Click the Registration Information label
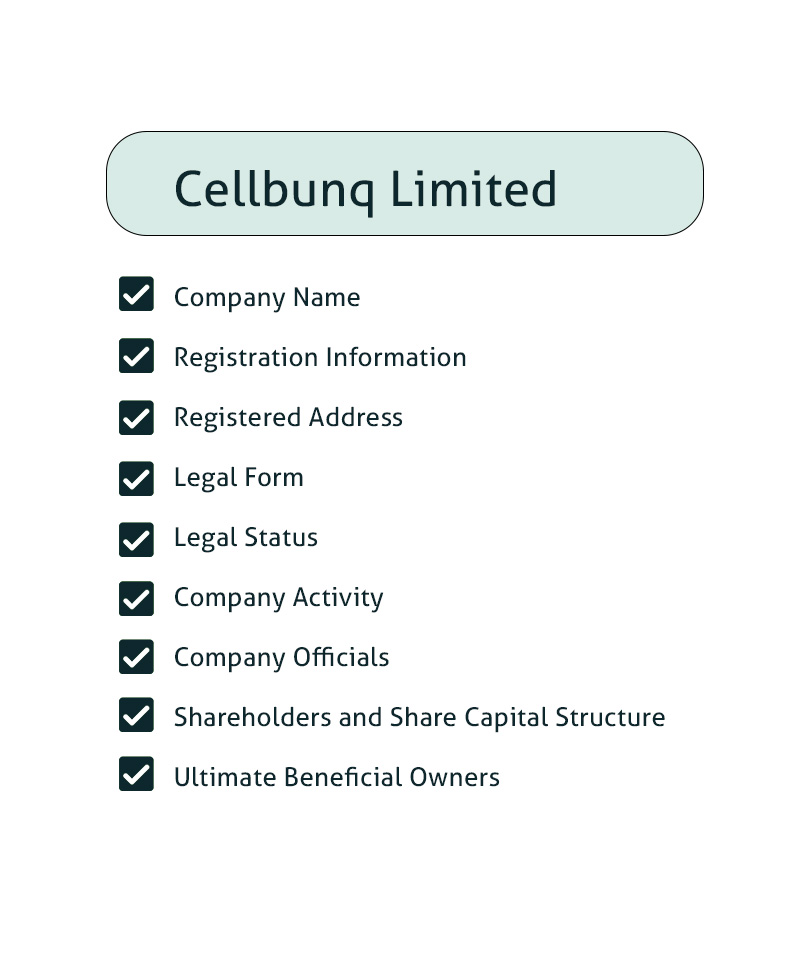Screen dimensions: 808x972 (320, 358)
